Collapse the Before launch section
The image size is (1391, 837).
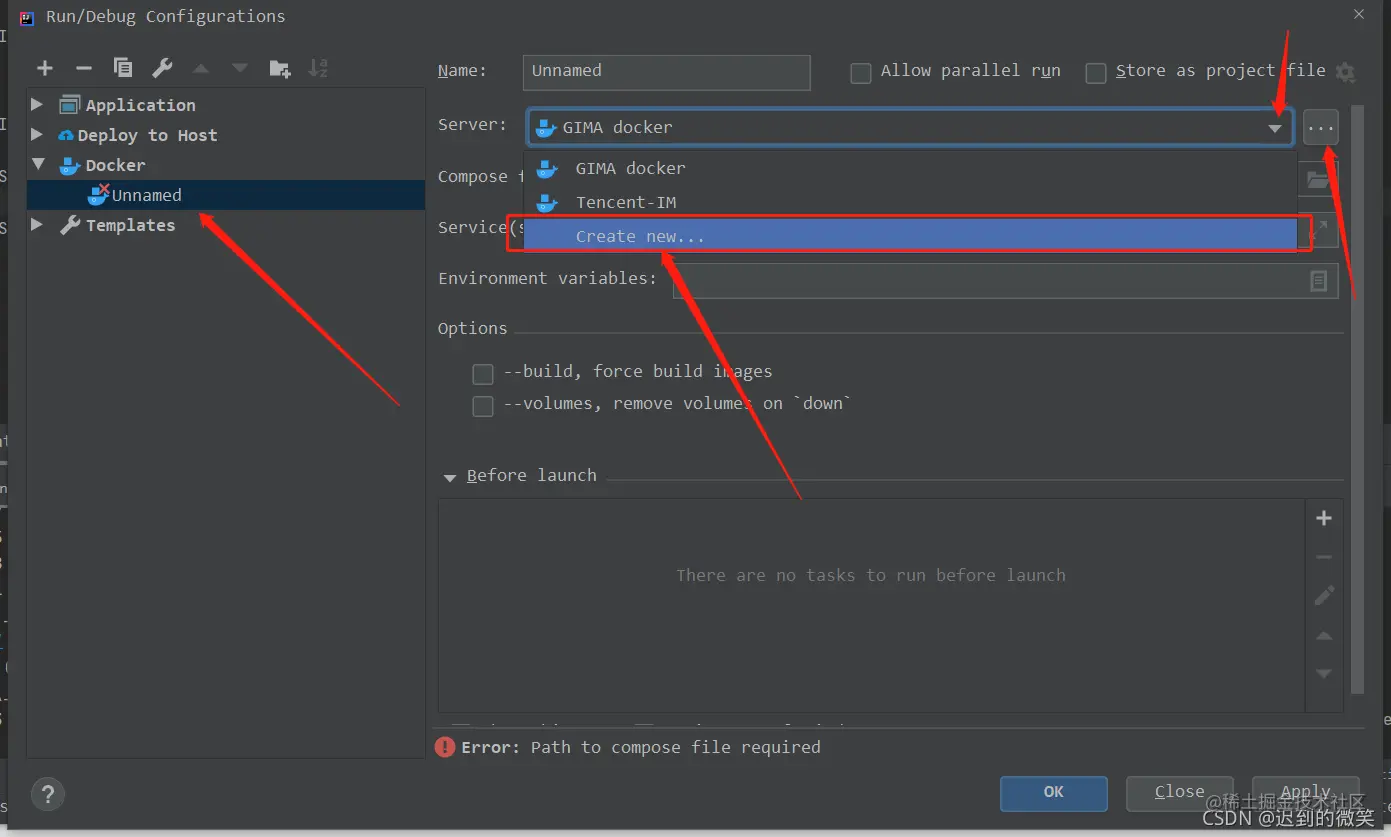450,478
